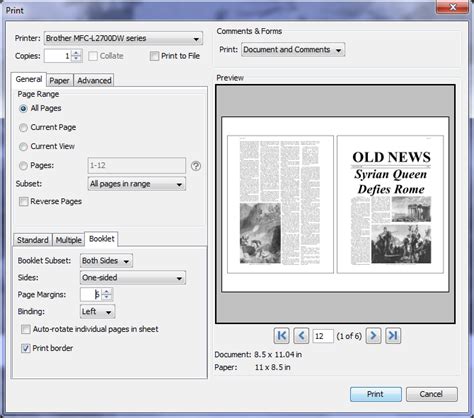Jump to last preview page
474x418 pixels.
[393, 335]
